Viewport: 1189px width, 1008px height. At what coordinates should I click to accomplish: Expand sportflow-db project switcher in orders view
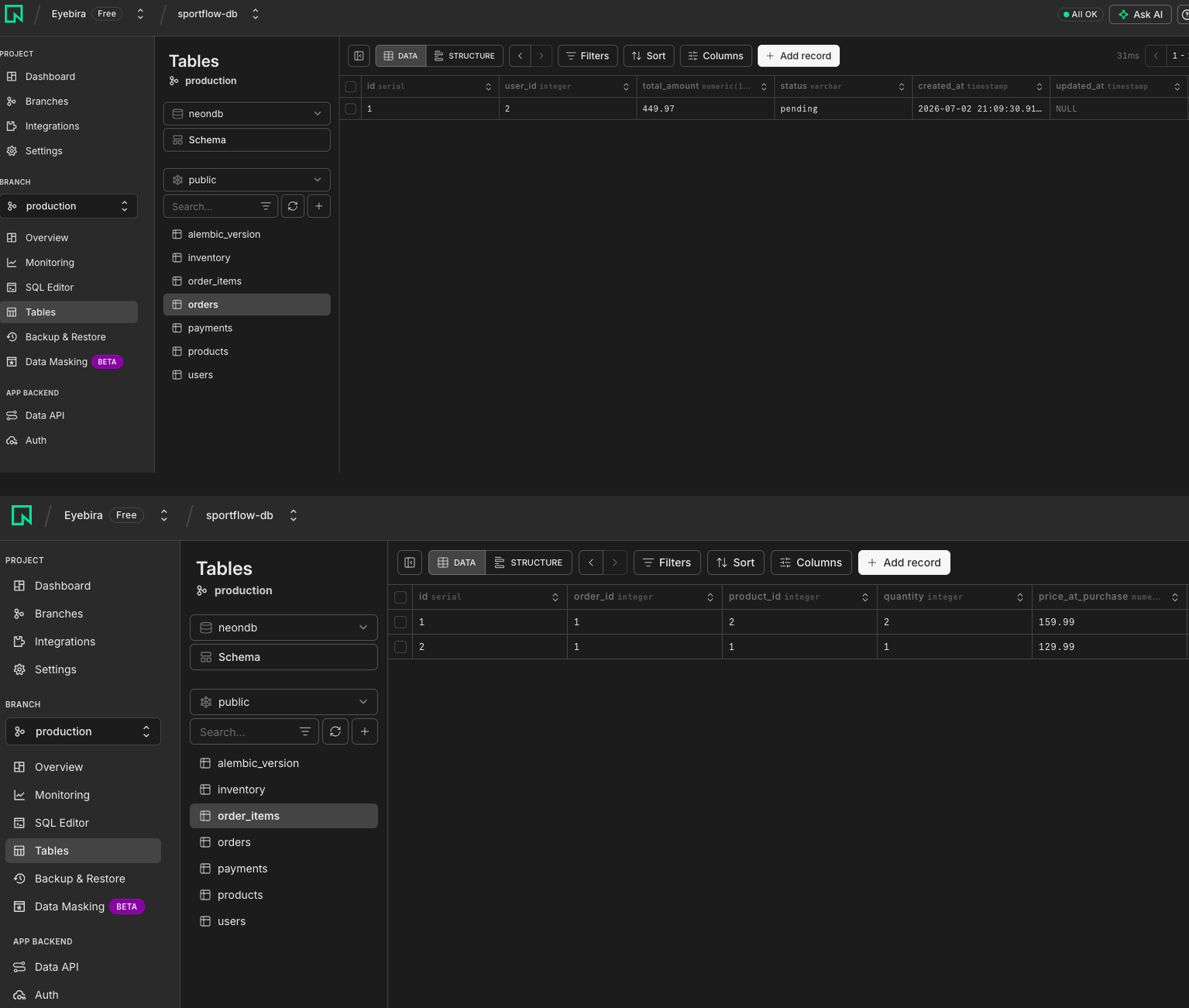[256, 14]
